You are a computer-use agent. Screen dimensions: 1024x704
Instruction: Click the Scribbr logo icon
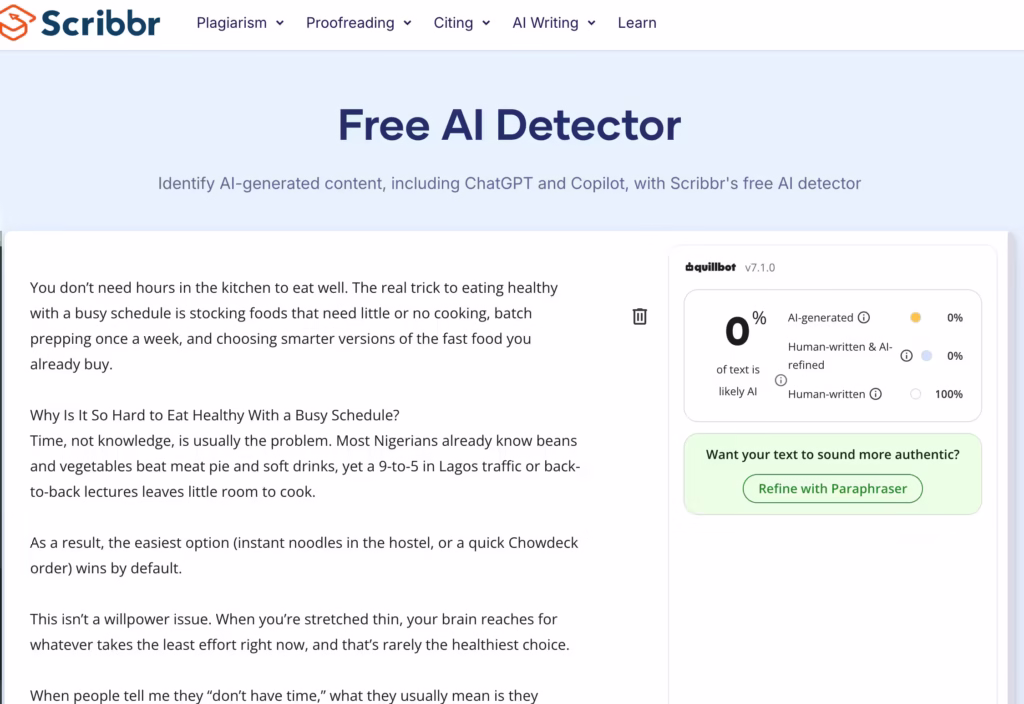pyautogui.click(x=16, y=22)
